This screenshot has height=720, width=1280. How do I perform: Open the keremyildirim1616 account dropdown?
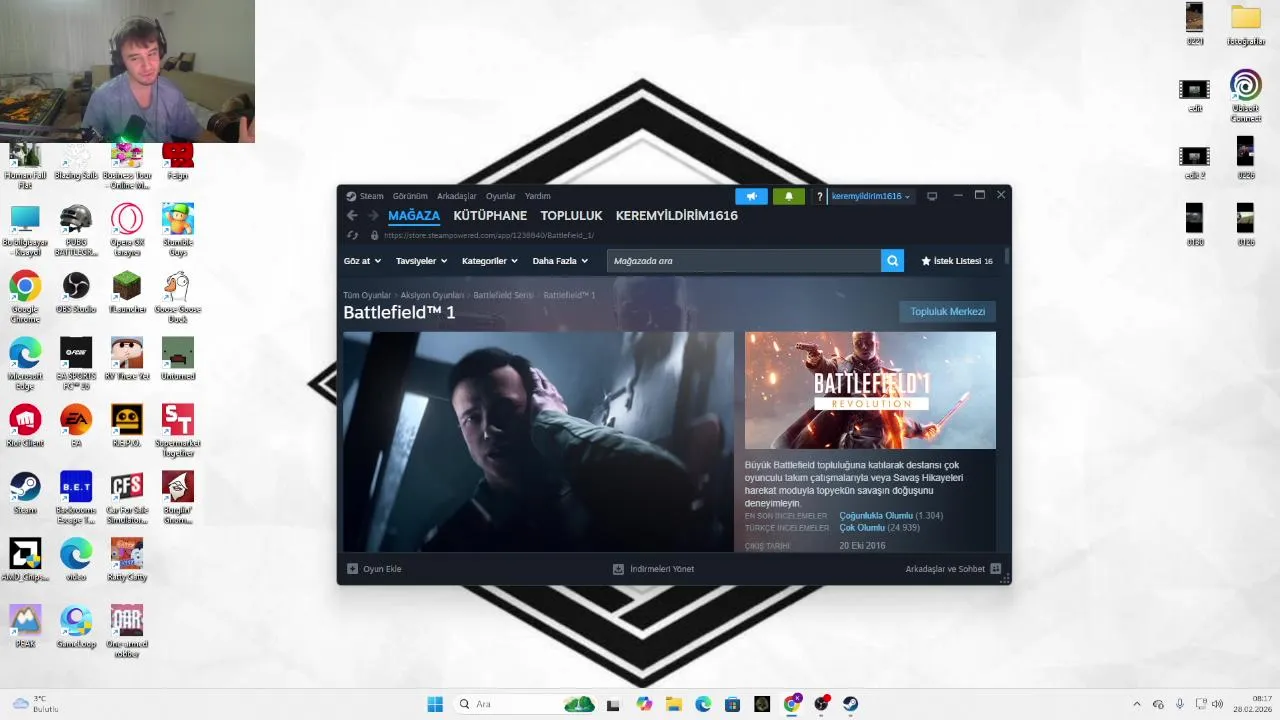point(871,196)
